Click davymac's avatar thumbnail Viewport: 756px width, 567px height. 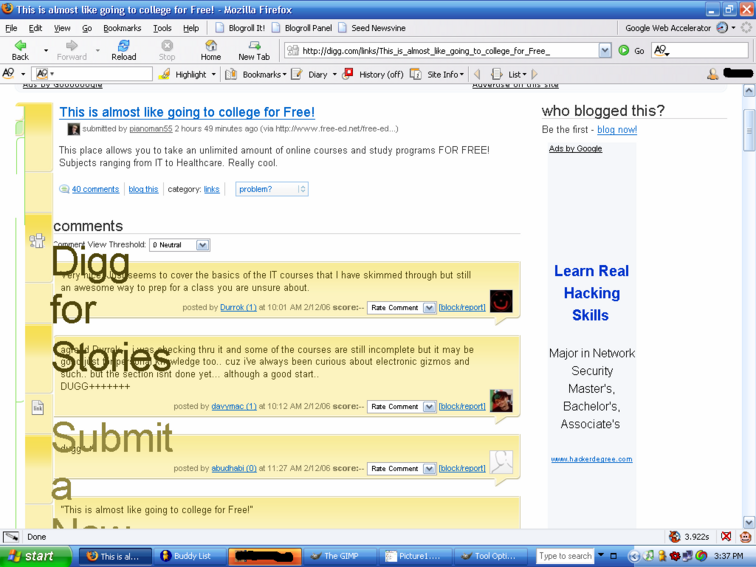coord(501,401)
